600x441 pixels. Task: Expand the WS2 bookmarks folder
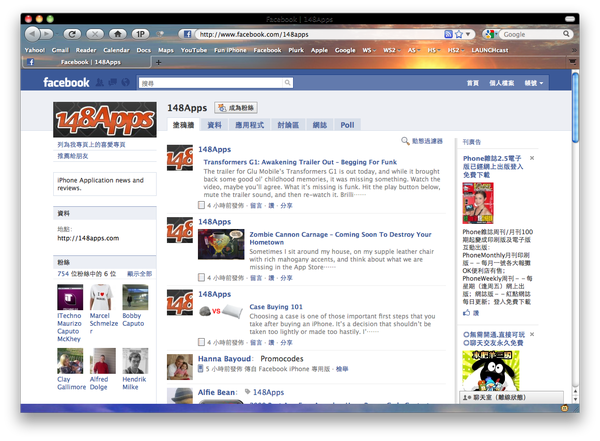(392, 50)
